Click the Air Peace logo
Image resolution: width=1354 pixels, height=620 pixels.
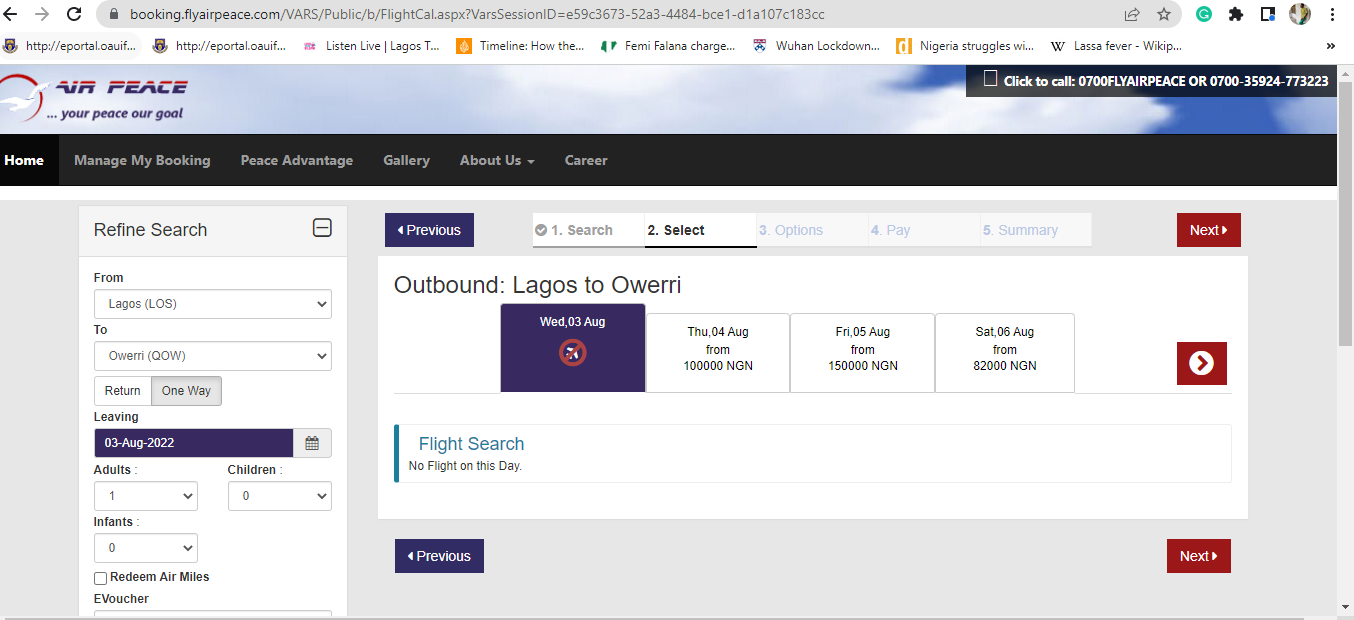94,98
